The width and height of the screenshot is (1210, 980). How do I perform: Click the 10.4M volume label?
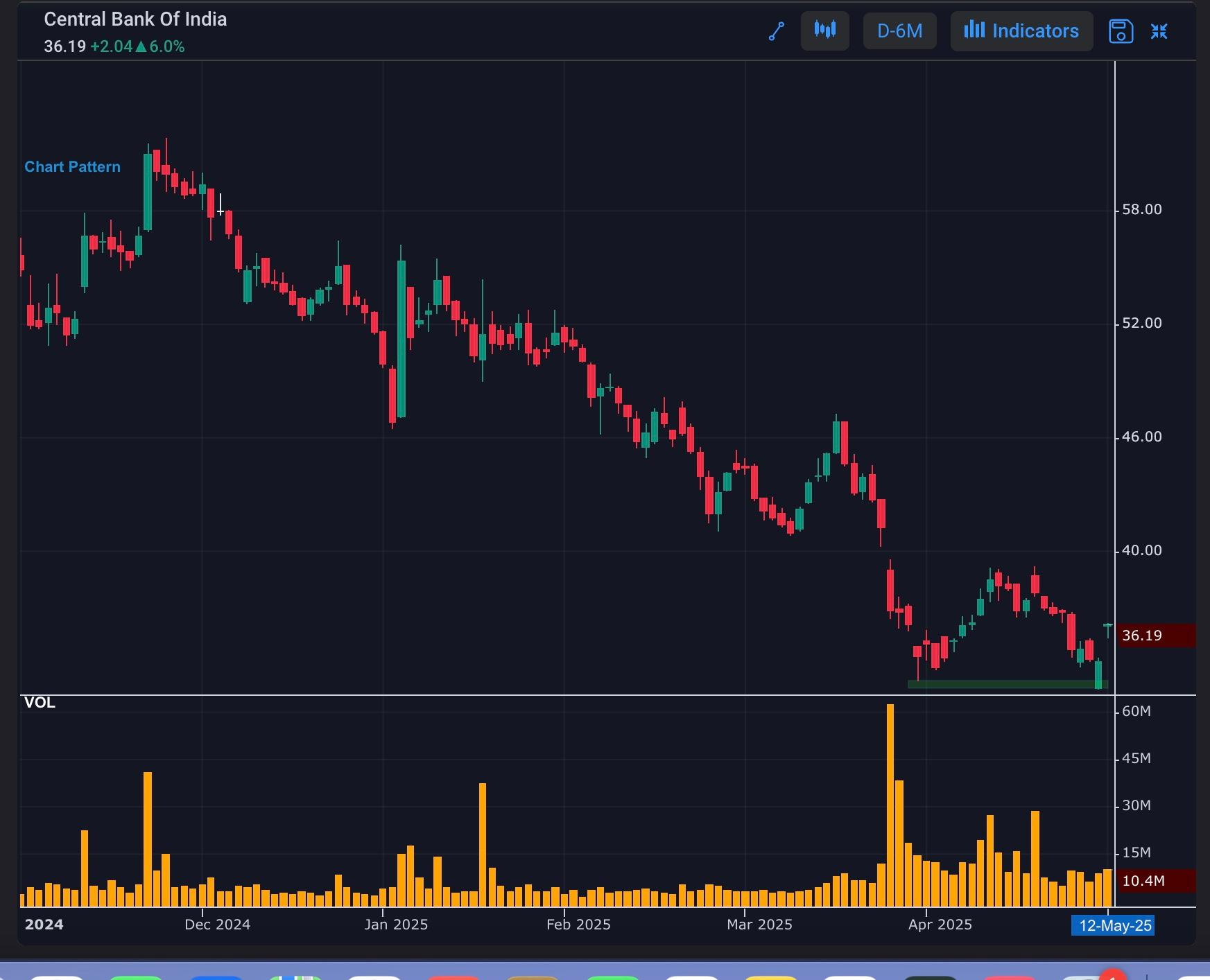point(1157,881)
